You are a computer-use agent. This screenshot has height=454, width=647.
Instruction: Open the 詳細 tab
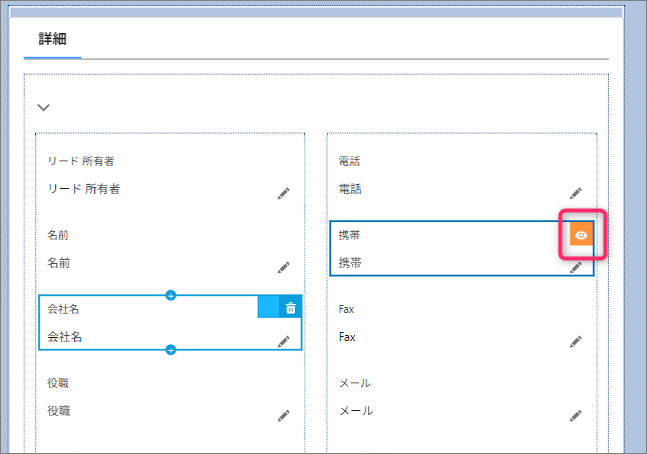pyautogui.click(x=52, y=39)
